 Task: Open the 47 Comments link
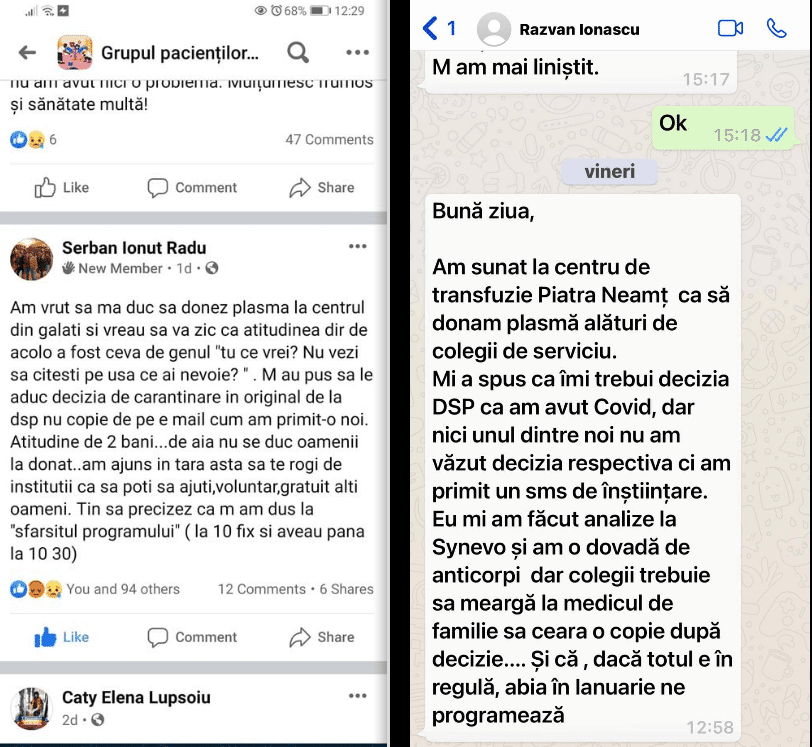click(x=329, y=139)
